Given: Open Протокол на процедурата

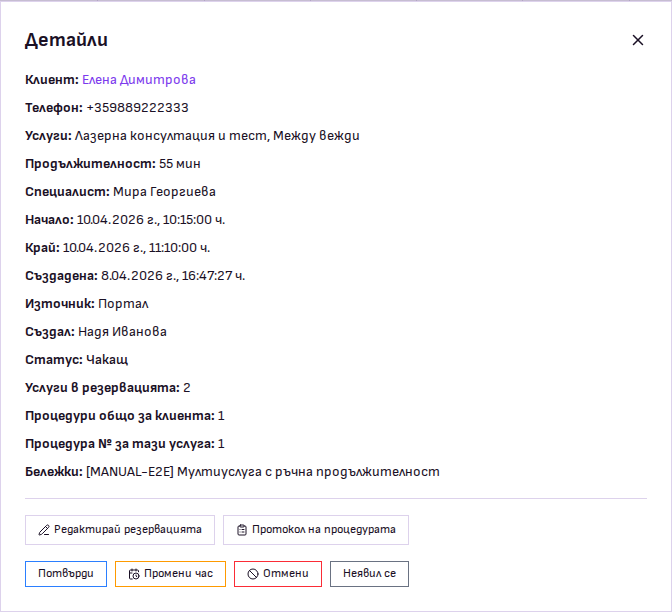Looking at the screenshot, I should (316, 530).
